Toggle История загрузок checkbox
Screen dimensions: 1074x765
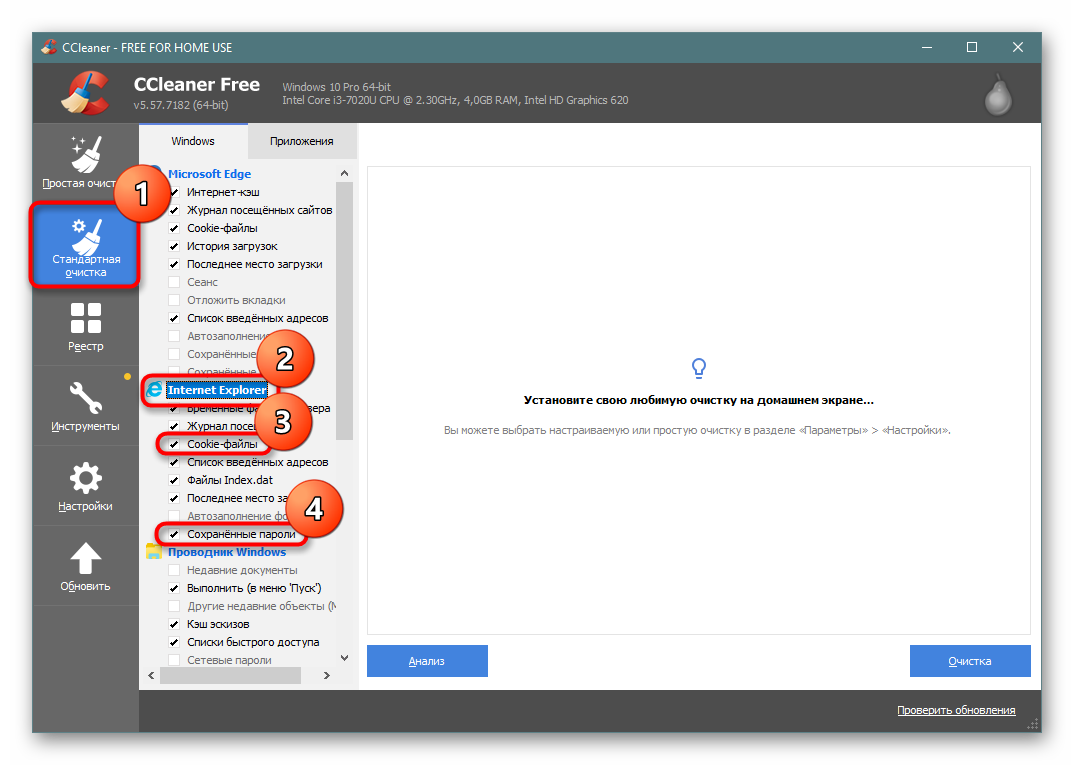pyautogui.click(x=174, y=246)
